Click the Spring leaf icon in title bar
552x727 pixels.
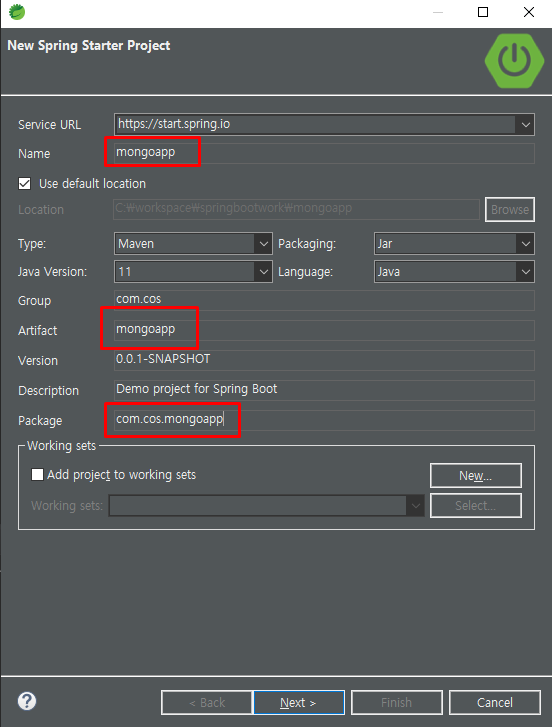point(17,12)
